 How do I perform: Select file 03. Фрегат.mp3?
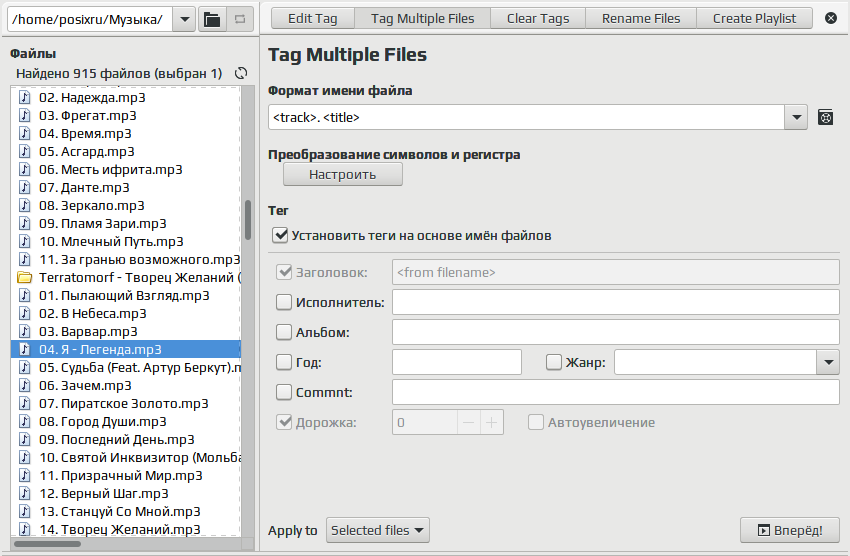point(125,115)
